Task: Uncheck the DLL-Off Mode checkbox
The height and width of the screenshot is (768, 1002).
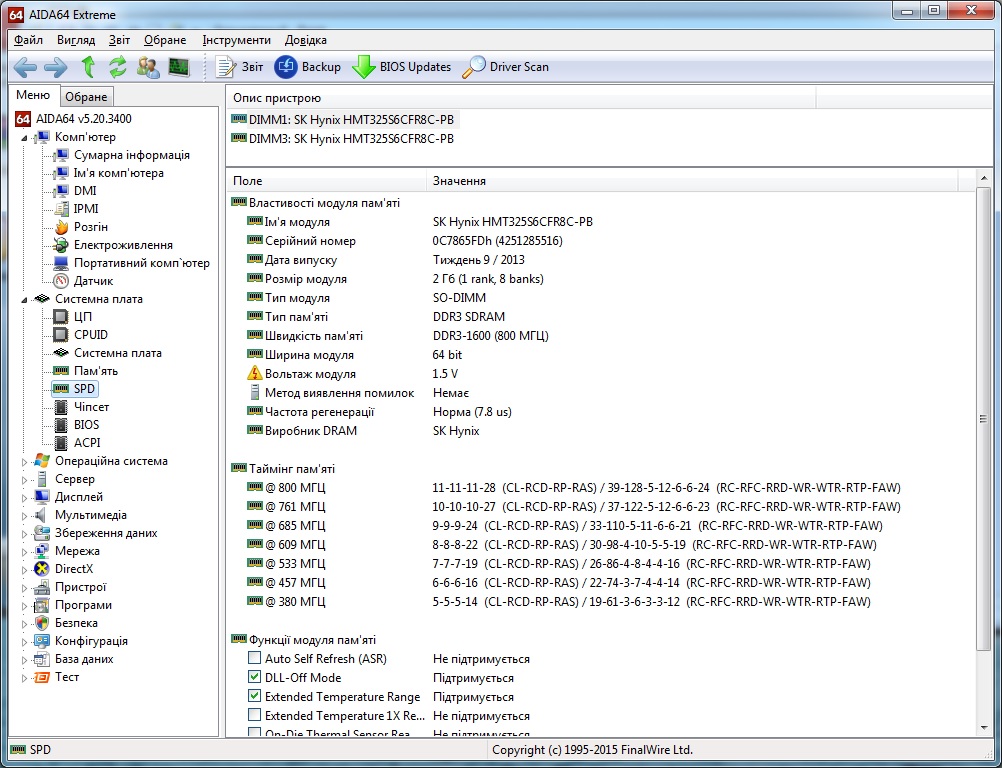Action: tap(254, 677)
